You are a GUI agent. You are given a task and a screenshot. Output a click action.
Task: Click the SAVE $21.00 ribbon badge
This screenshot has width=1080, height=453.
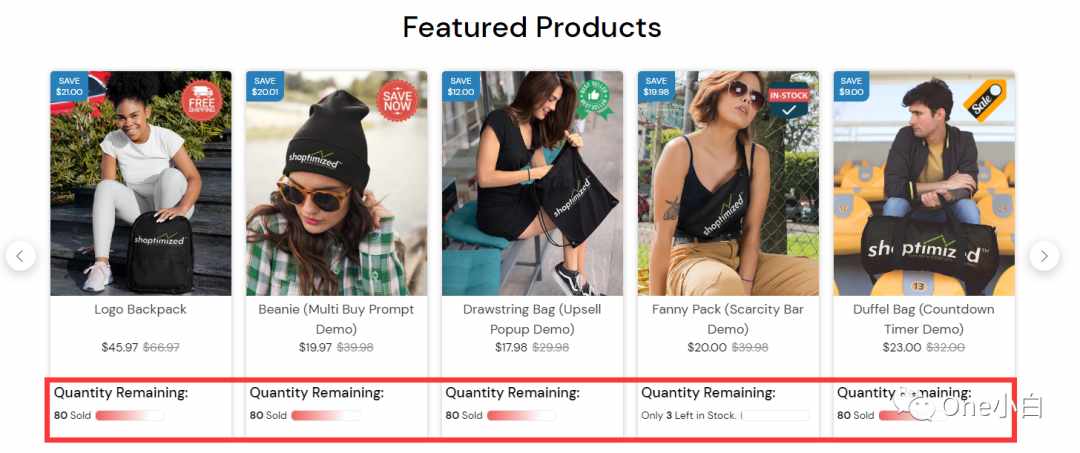70,86
